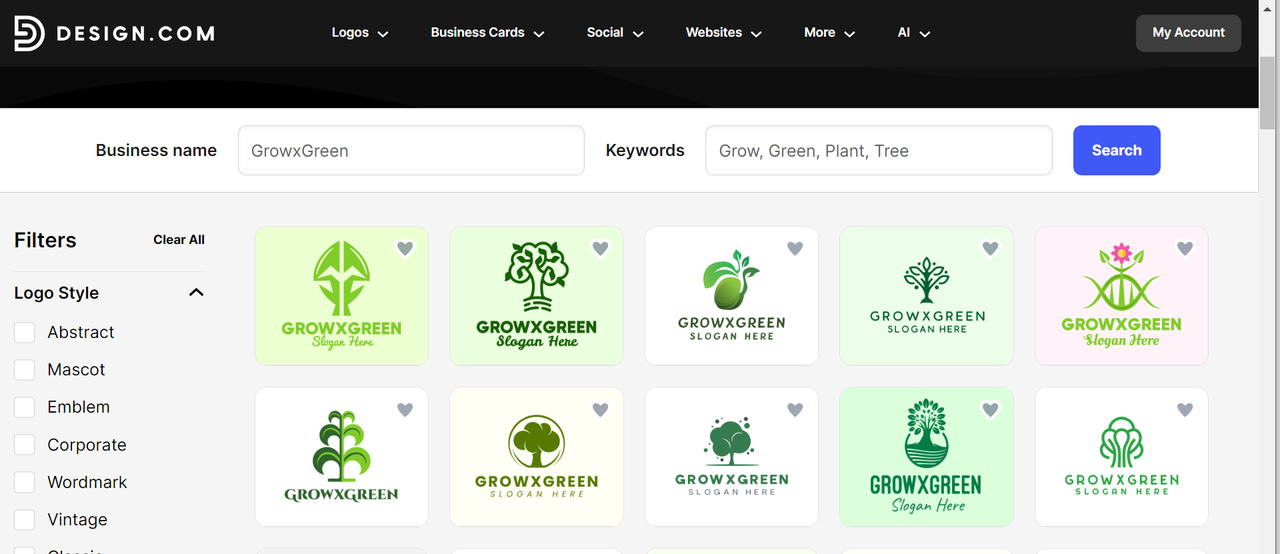Heart the dotted tree teal logo
The width and height of the screenshot is (1280, 554).
tap(795, 410)
